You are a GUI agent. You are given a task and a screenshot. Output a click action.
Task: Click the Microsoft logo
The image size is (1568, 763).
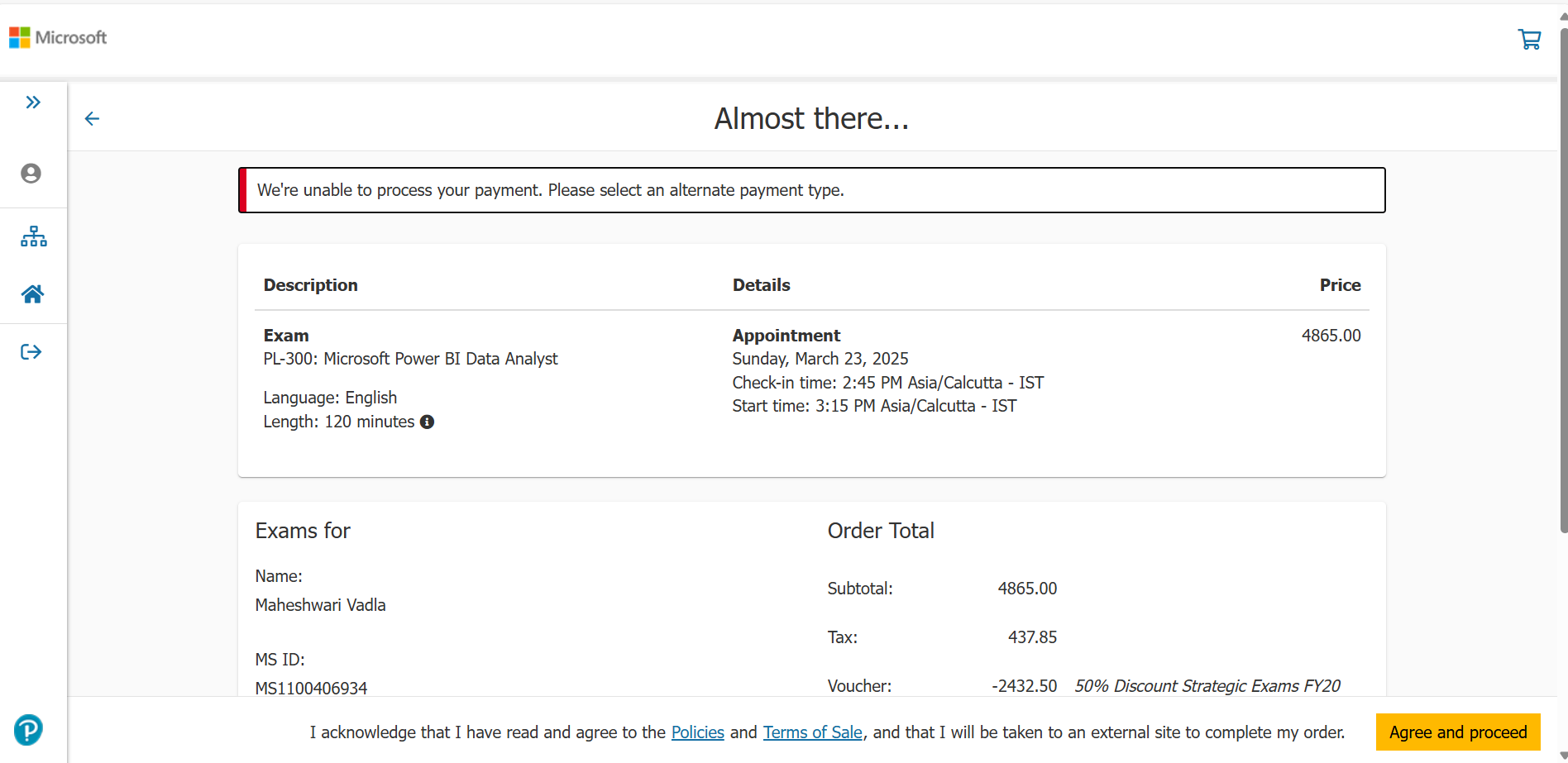pos(58,37)
